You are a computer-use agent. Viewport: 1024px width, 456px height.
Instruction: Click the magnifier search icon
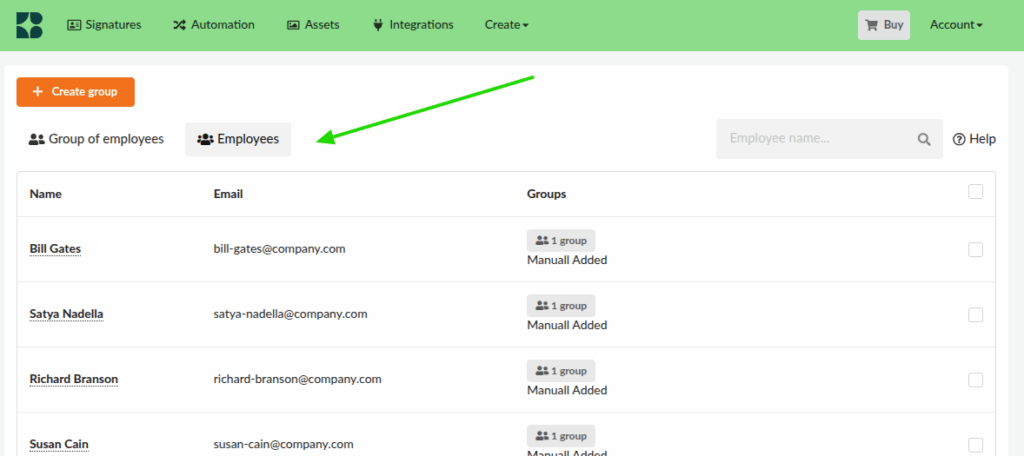pyautogui.click(x=924, y=140)
